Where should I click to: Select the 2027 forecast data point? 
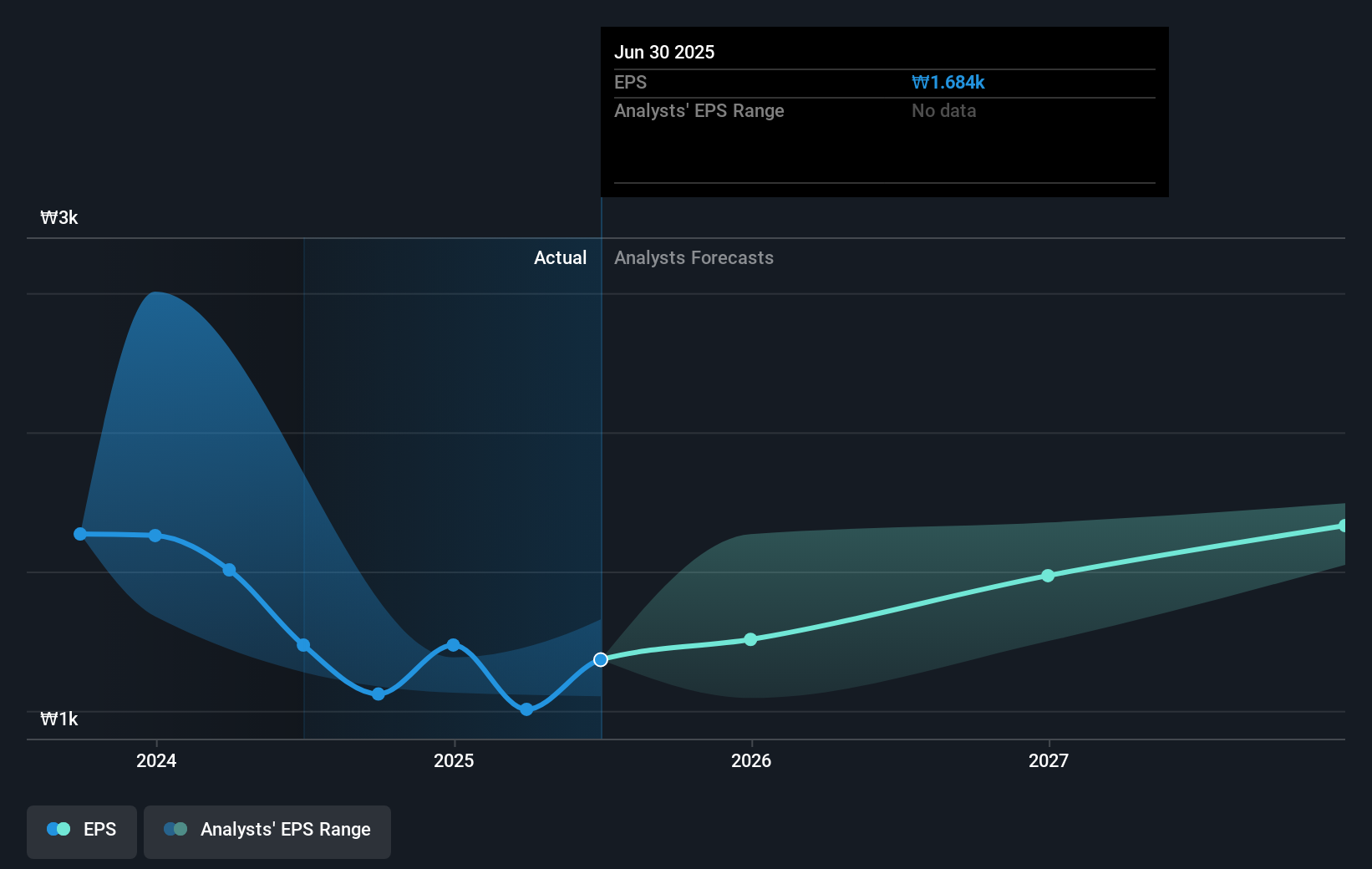[1047, 575]
